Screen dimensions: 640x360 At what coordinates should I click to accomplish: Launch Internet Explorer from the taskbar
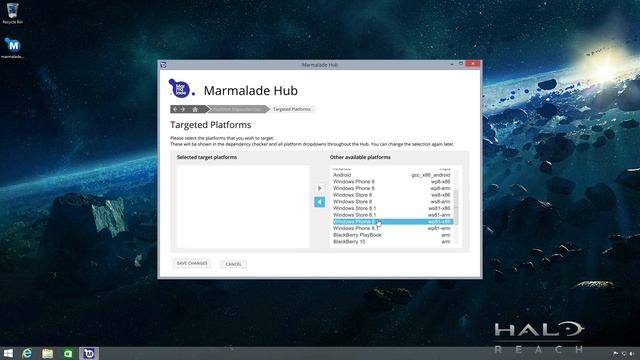[x=27, y=353]
